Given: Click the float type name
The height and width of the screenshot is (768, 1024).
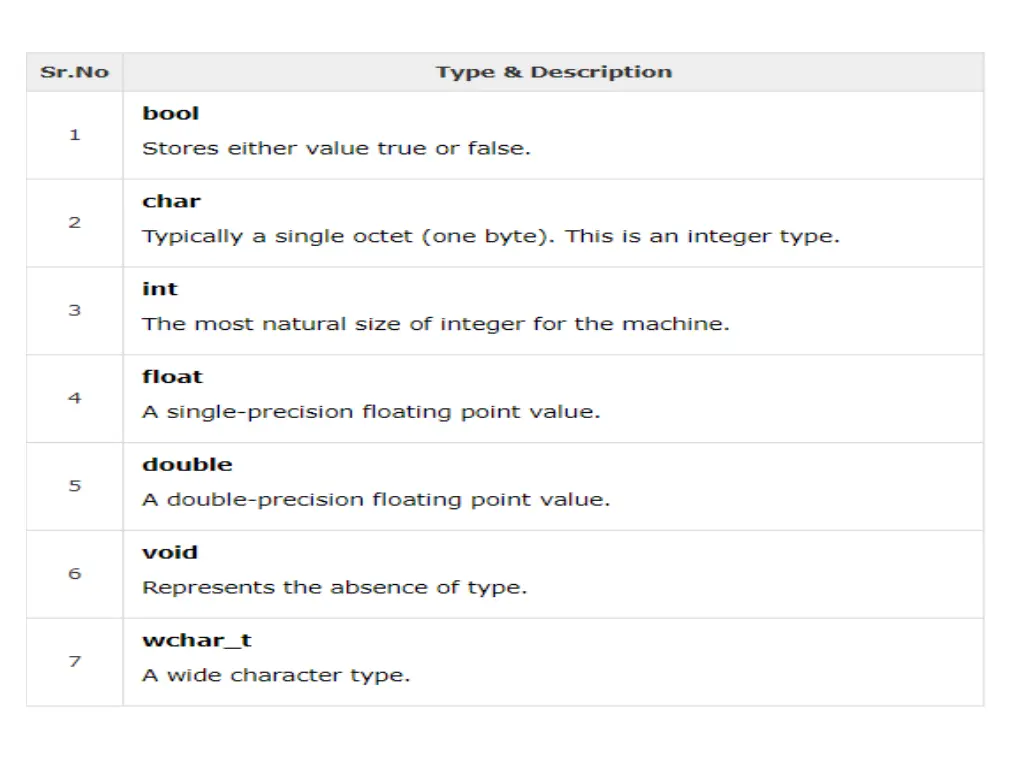Looking at the screenshot, I should point(172,377).
